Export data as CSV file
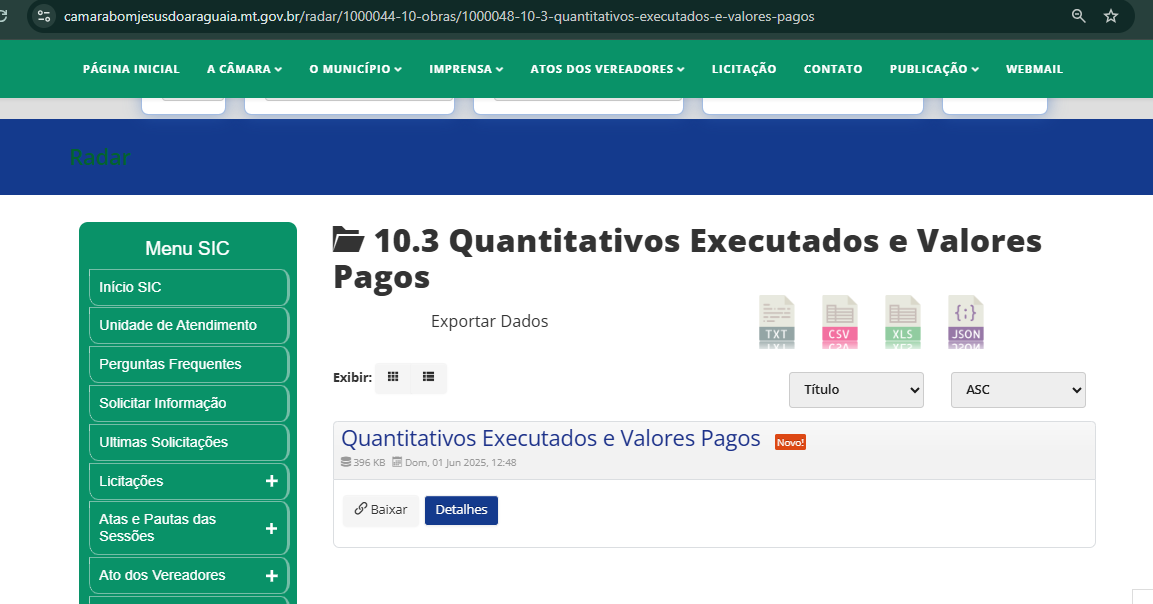This screenshot has width=1153, height=604. 839,322
